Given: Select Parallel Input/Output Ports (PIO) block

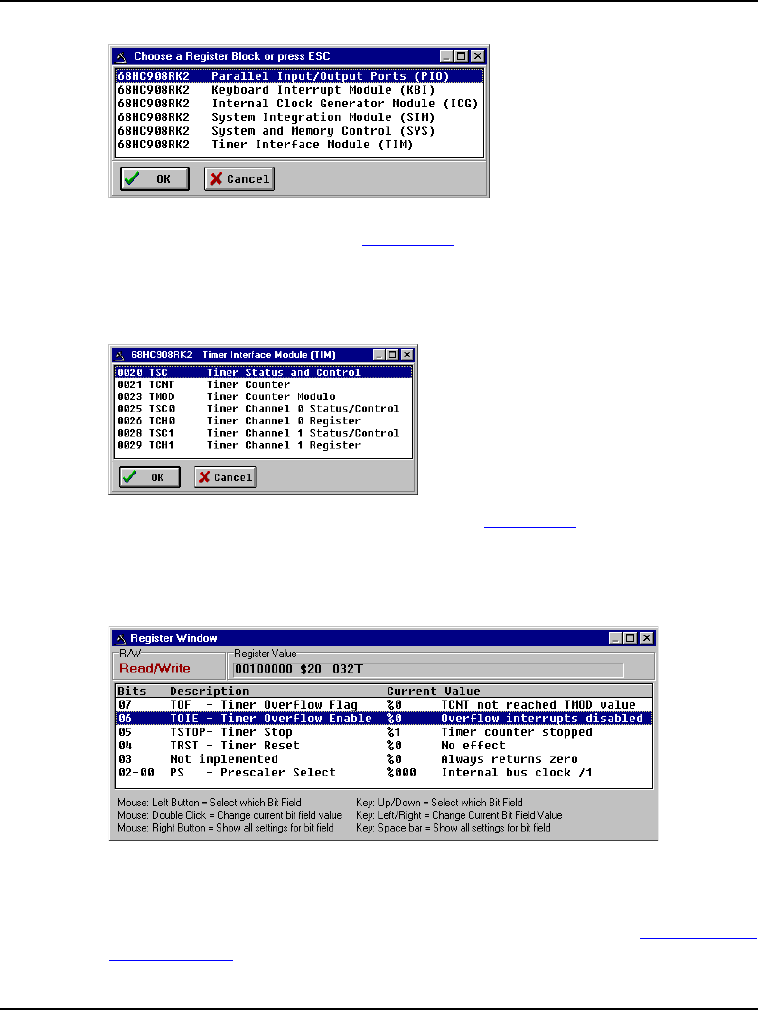Looking at the screenshot, I should (299, 76).
